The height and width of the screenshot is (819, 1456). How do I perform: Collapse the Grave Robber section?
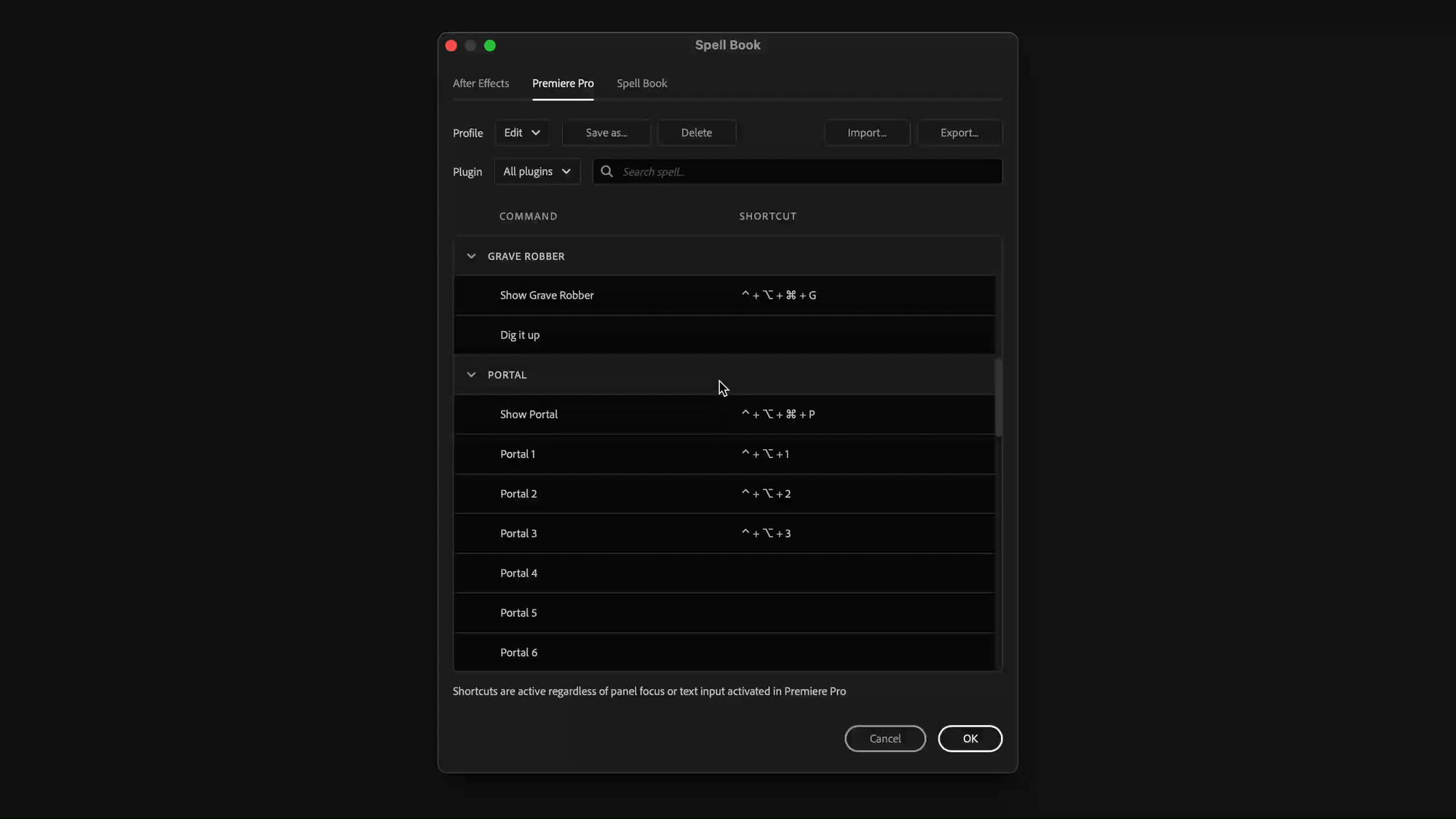(x=471, y=256)
